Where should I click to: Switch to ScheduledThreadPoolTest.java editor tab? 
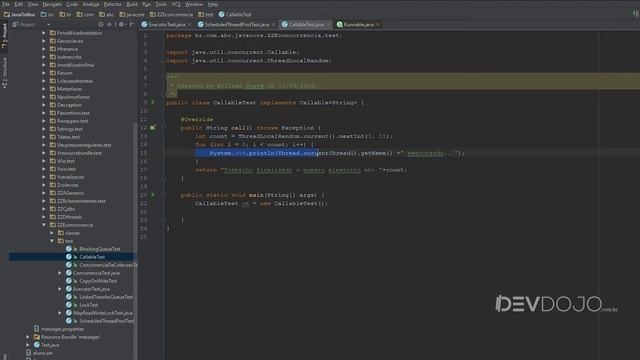click(x=236, y=24)
